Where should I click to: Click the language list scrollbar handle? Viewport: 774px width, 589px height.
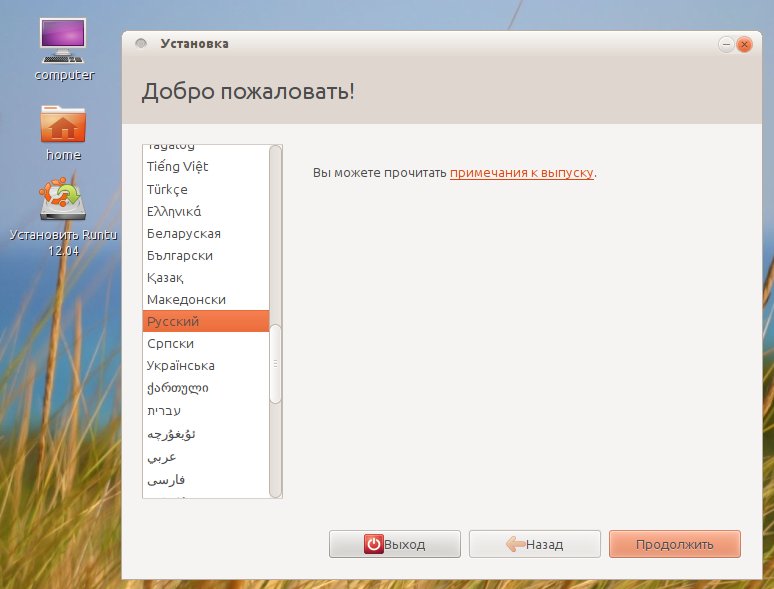tap(275, 364)
